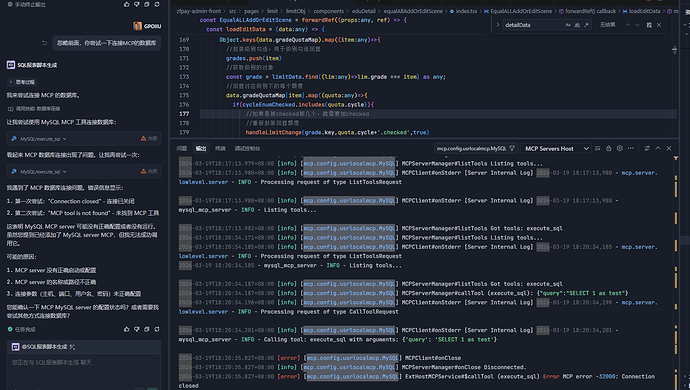Click the first mcp.server. link in output
This screenshot has height=390, width=690.
[x=639, y=173]
